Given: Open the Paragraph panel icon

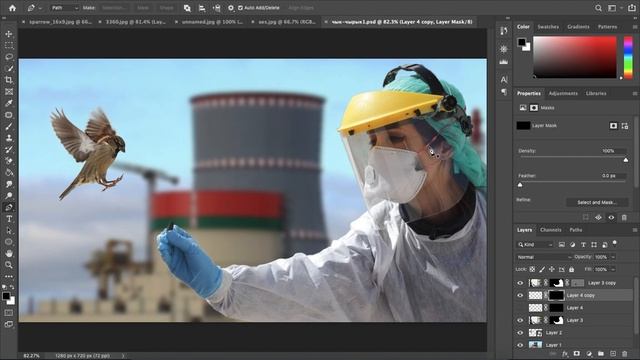Looking at the screenshot, I should (504, 92).
